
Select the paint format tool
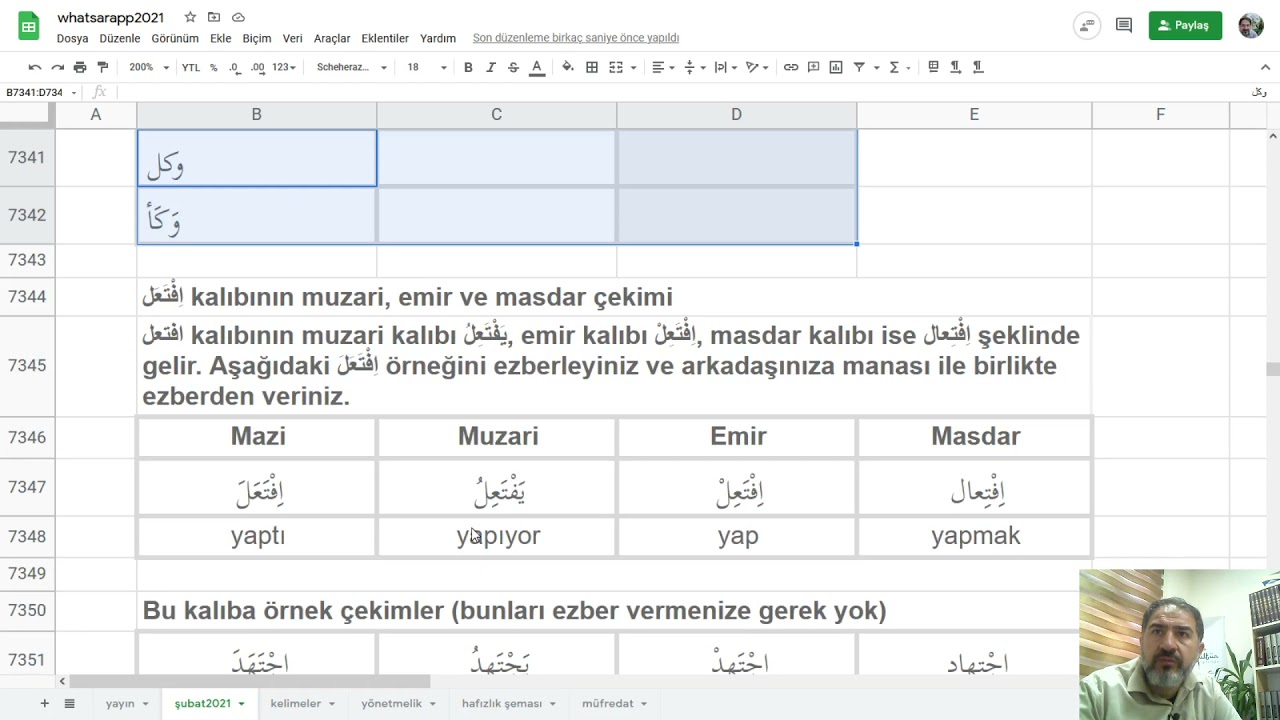(x=102, y=67)
